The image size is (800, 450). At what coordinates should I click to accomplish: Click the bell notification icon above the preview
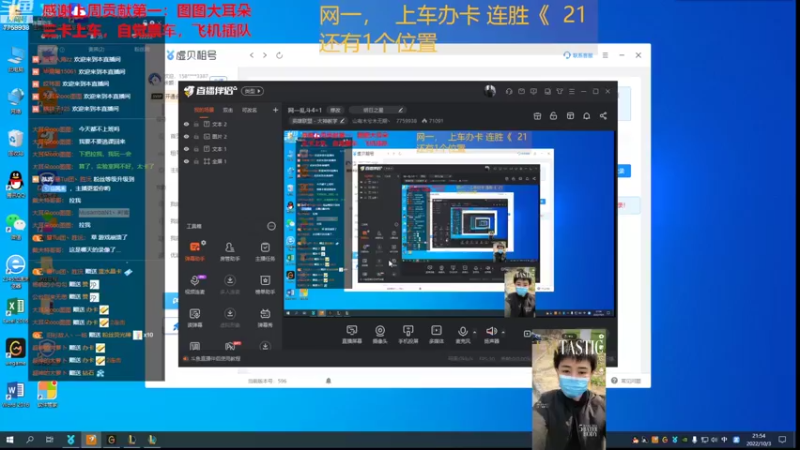[x=587, y=116]
